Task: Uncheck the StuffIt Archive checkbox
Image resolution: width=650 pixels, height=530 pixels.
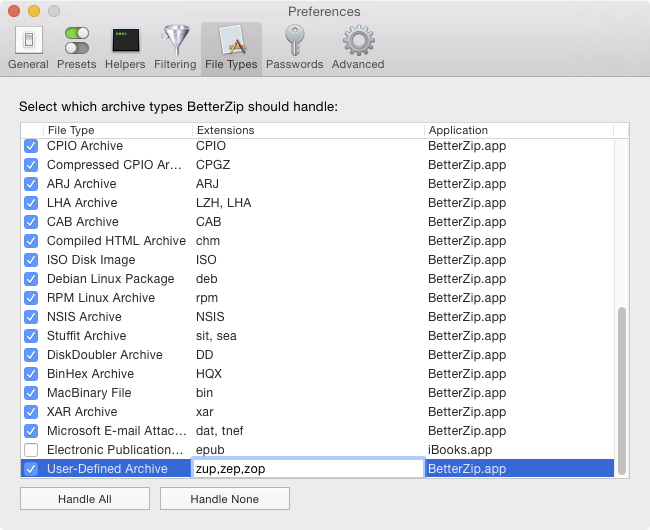Action: tap(31, 336)
